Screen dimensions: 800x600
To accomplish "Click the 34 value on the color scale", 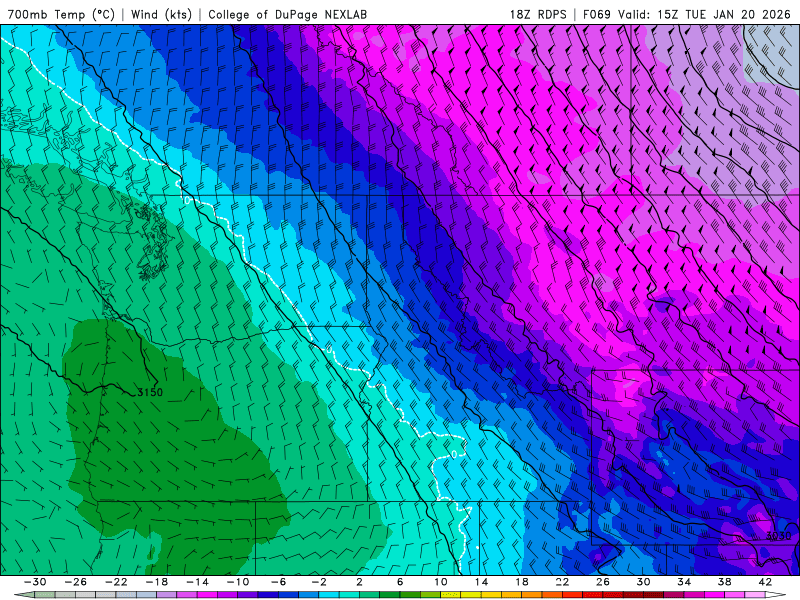I will tap(684, 582).
